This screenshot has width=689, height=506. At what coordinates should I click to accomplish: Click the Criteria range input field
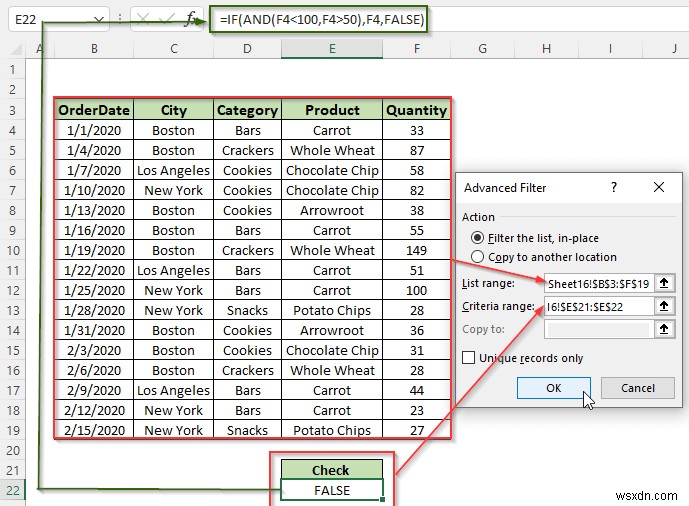pyautogui.click(x=599, y=306)
